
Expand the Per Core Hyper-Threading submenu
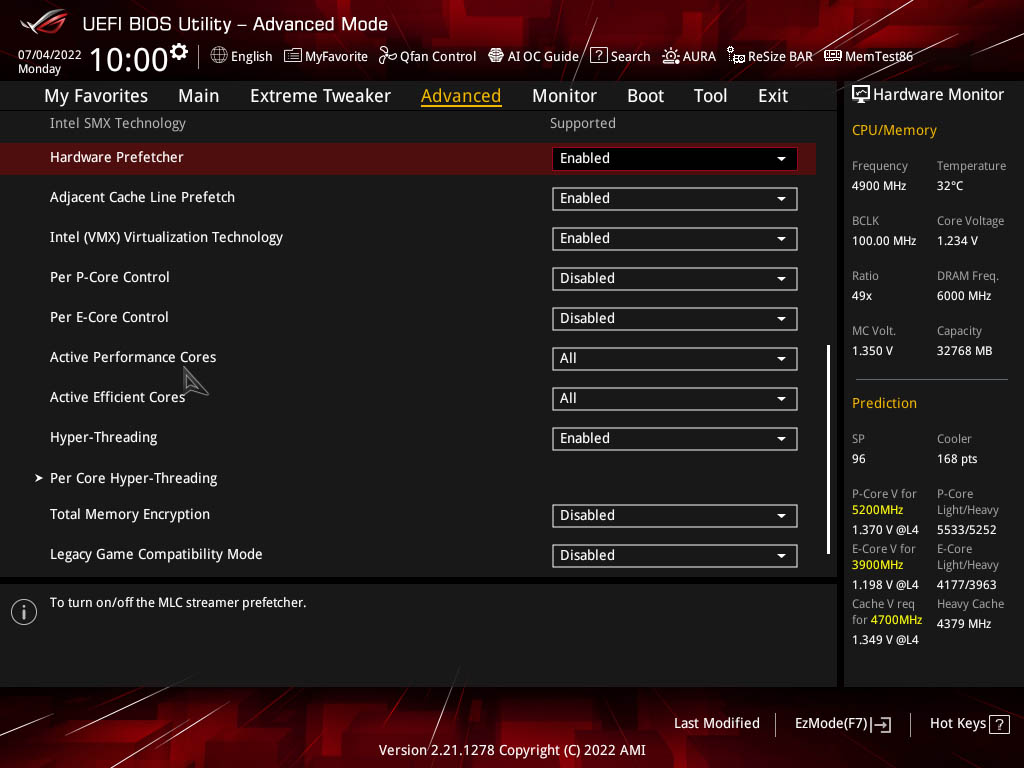click(133, 478)
